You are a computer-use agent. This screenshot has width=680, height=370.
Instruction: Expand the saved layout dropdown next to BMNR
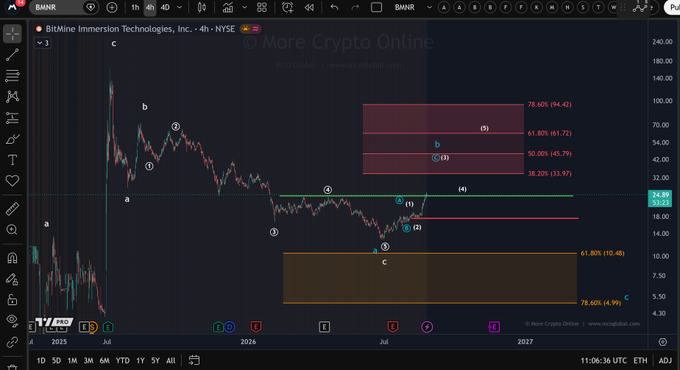[x=429, y=7]
